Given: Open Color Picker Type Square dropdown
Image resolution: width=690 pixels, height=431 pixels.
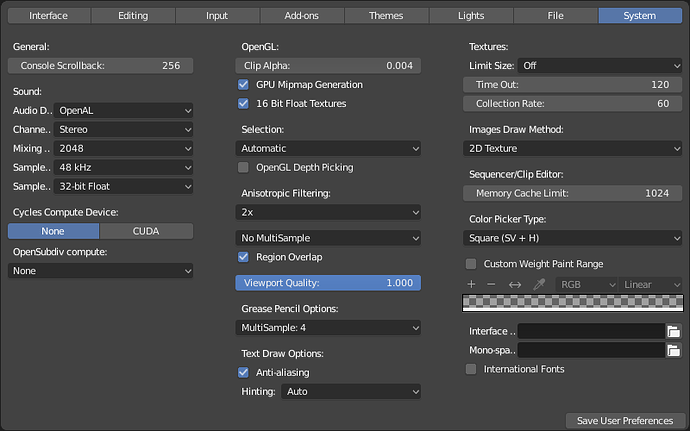Looking at the screenshot, I should pos(573,238).
